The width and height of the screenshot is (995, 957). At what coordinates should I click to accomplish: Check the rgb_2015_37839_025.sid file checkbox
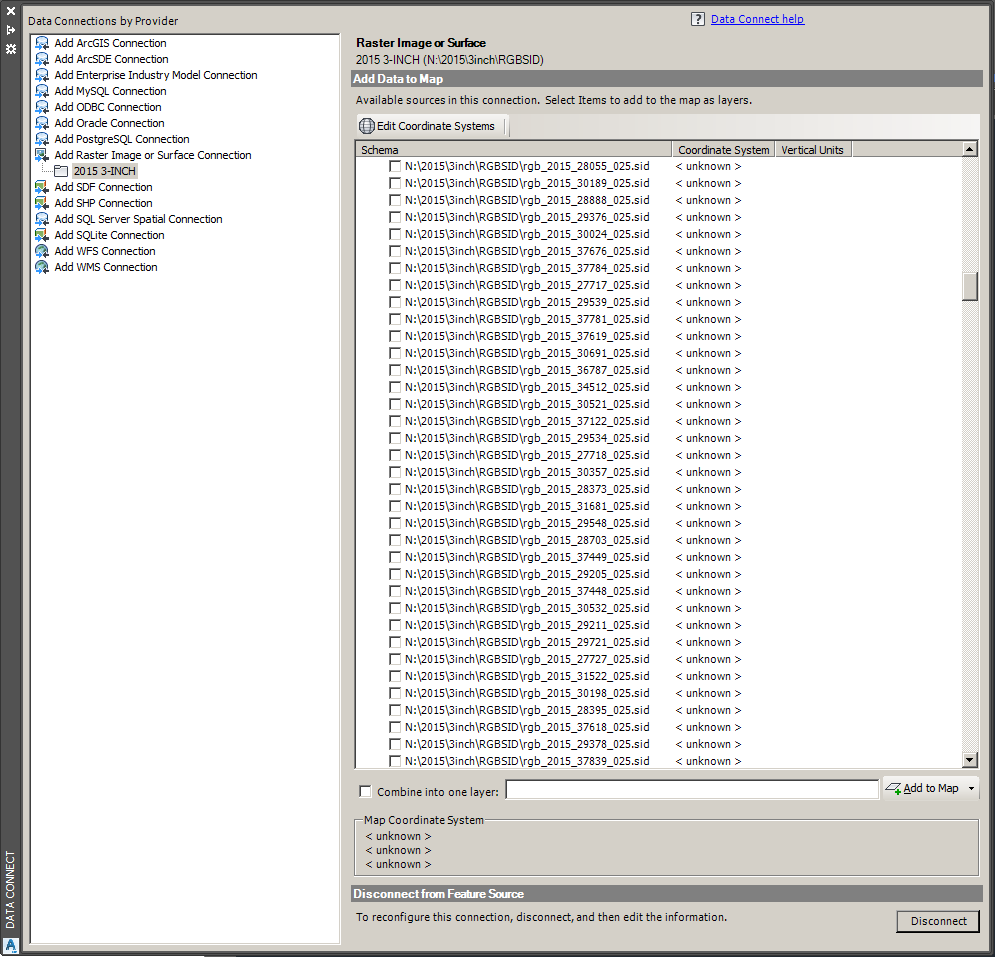tap(395, 760)
